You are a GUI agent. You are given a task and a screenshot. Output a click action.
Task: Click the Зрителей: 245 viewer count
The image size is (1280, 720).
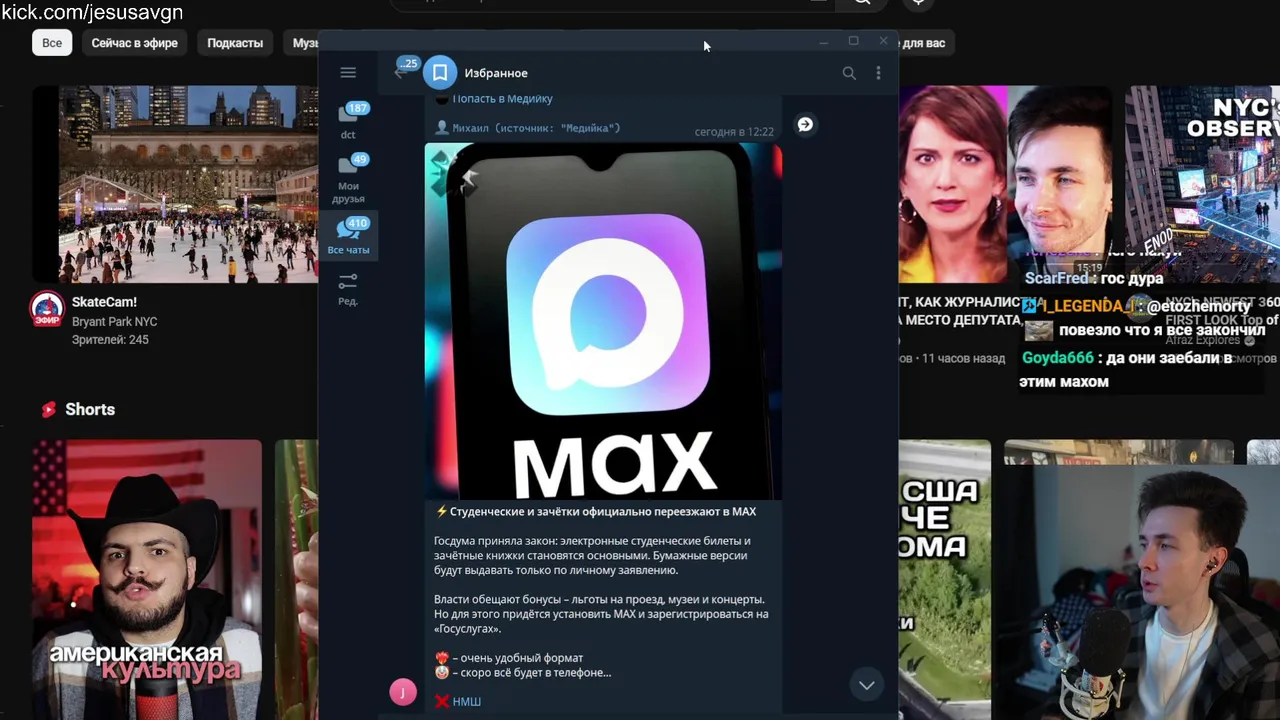tap(110, 340)
